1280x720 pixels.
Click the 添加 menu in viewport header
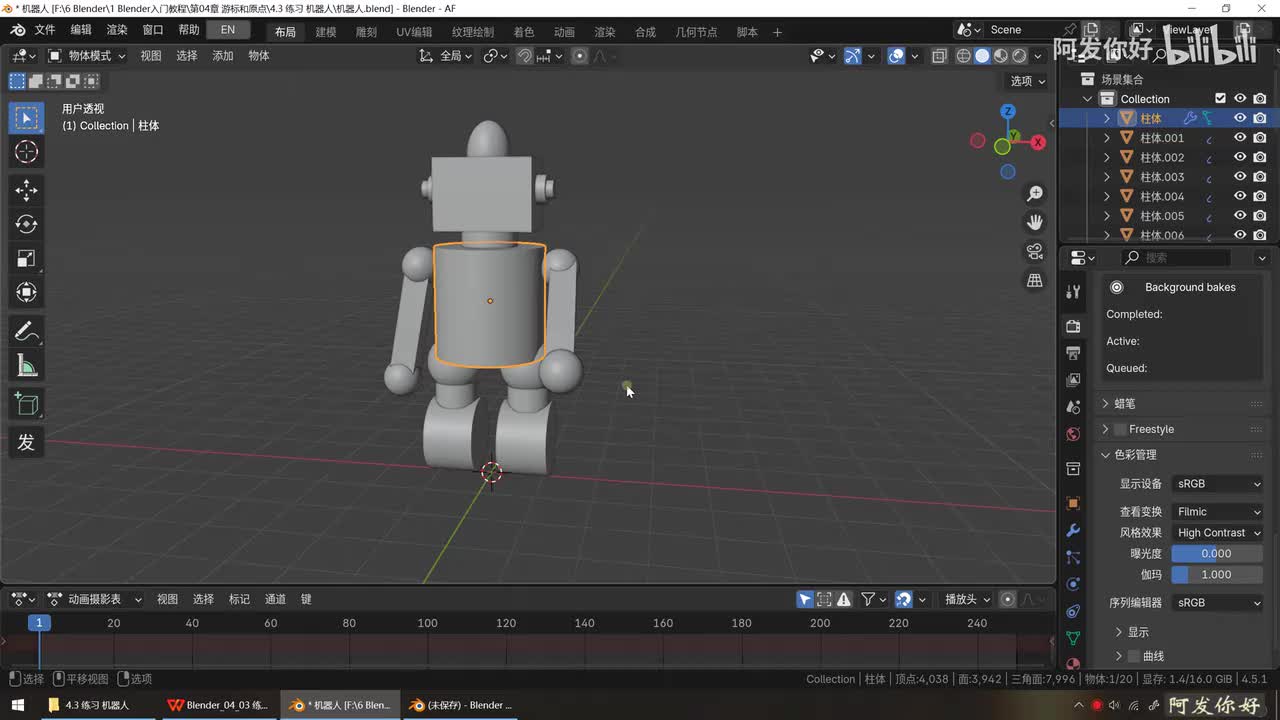223,56
